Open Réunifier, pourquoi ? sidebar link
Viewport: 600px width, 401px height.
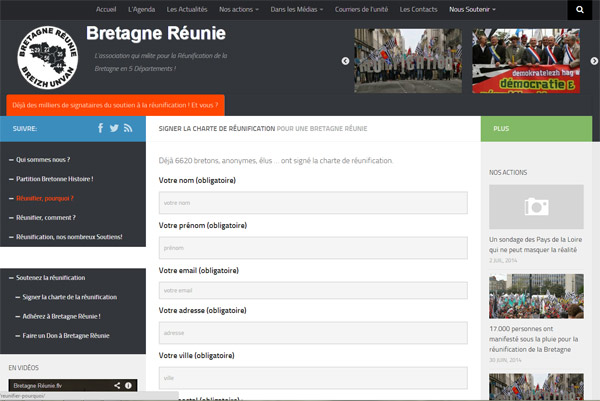(45, 198)
